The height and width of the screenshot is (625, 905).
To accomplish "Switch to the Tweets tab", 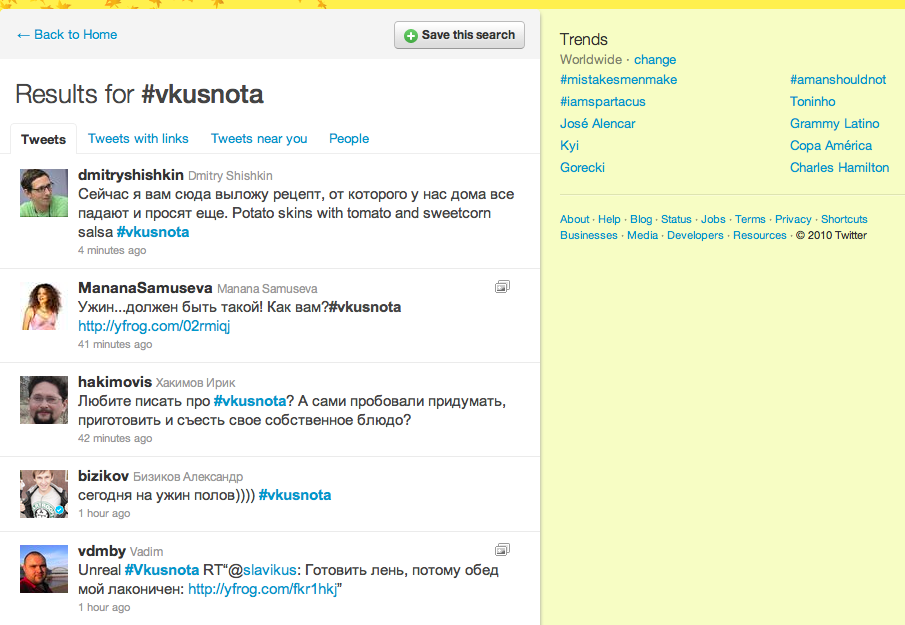I will (43, 139).
